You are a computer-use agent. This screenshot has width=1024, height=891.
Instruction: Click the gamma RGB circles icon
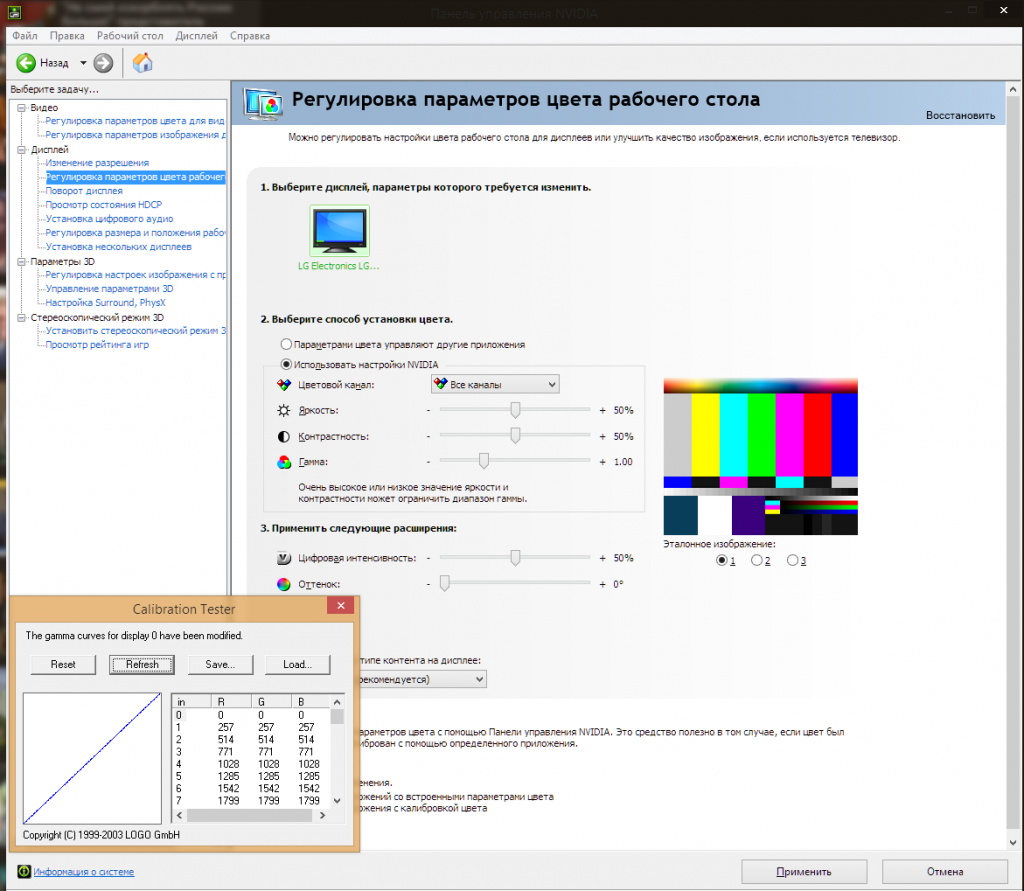284,462
